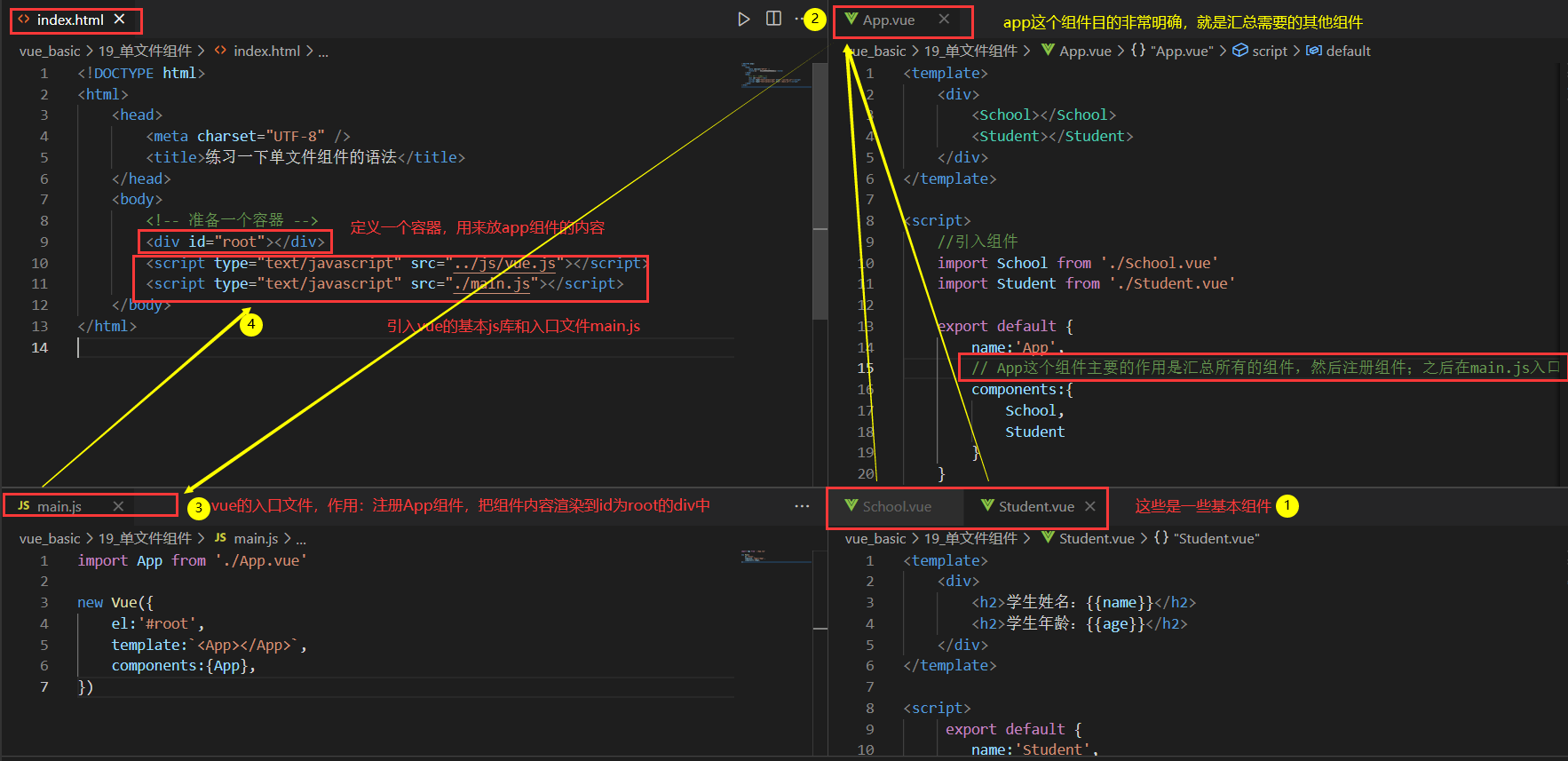Switch to the main.js tab
This screenshot has height=761, width=1568.
click(59, 506)
